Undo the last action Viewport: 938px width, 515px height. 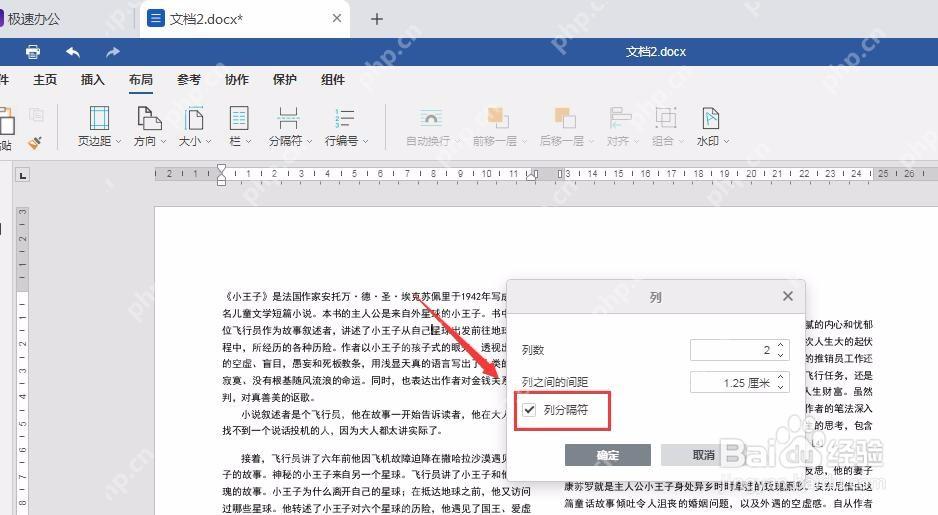click(x=73, y=52)
